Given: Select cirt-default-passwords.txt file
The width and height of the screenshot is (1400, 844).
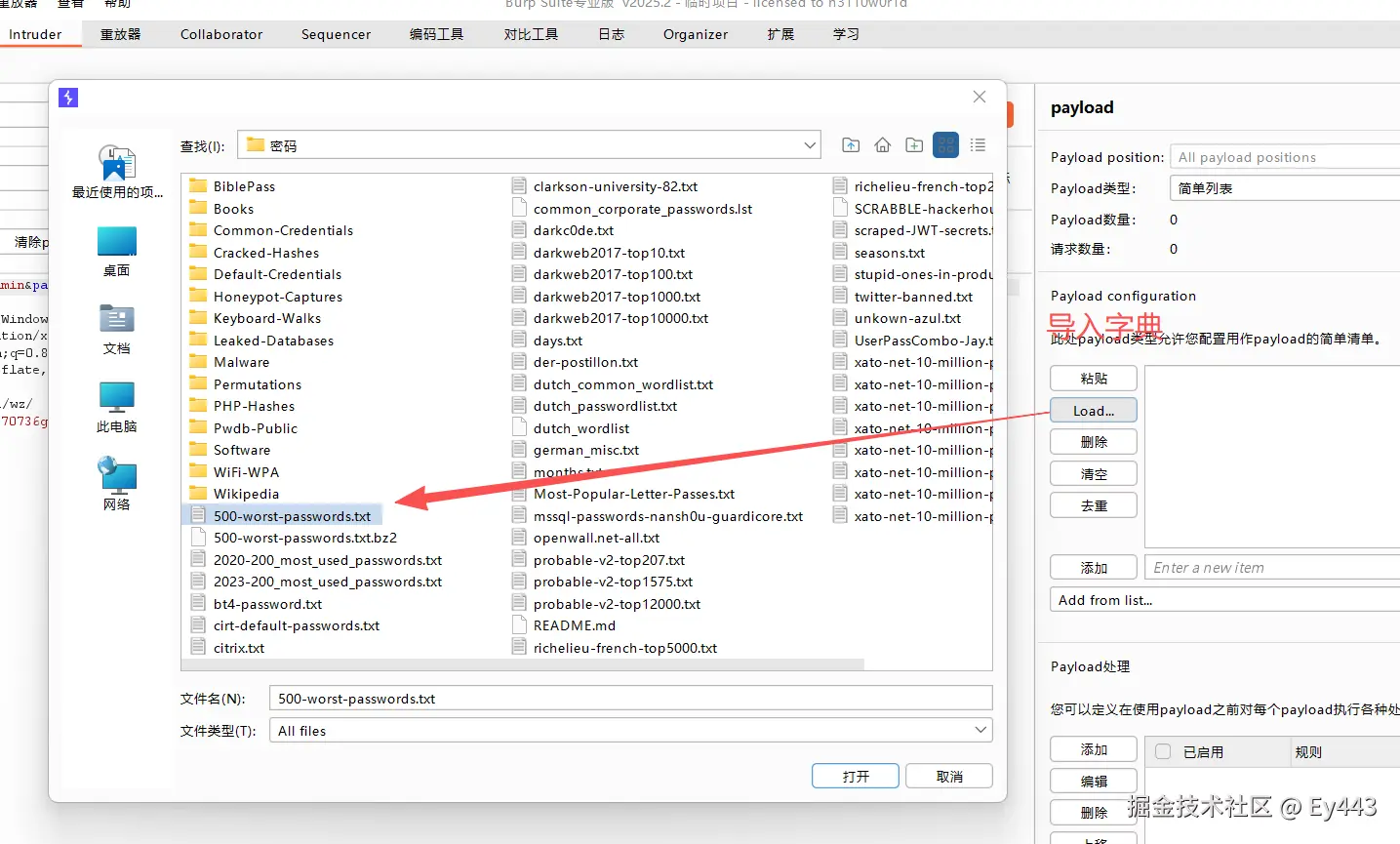Looking at the screenshot, I should (285, 625).
